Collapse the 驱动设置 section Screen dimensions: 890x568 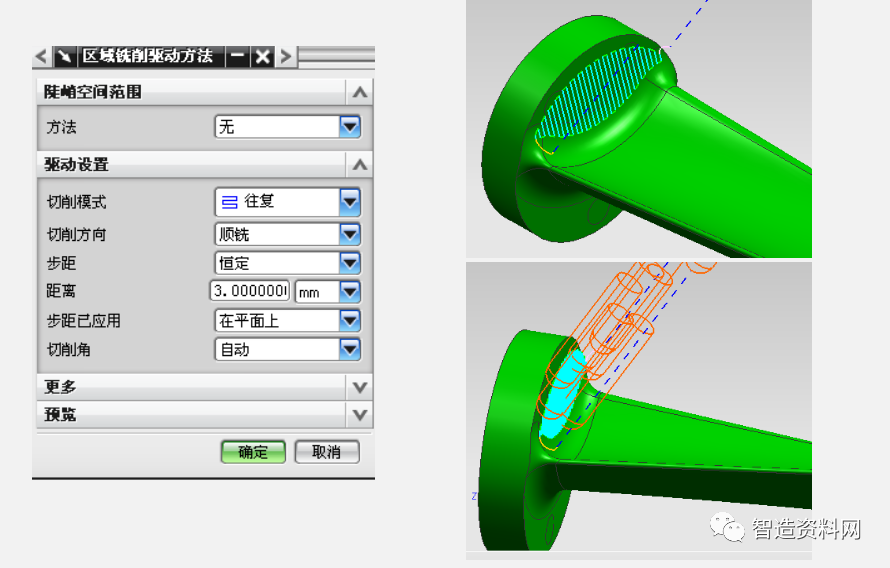click(360, 165)
